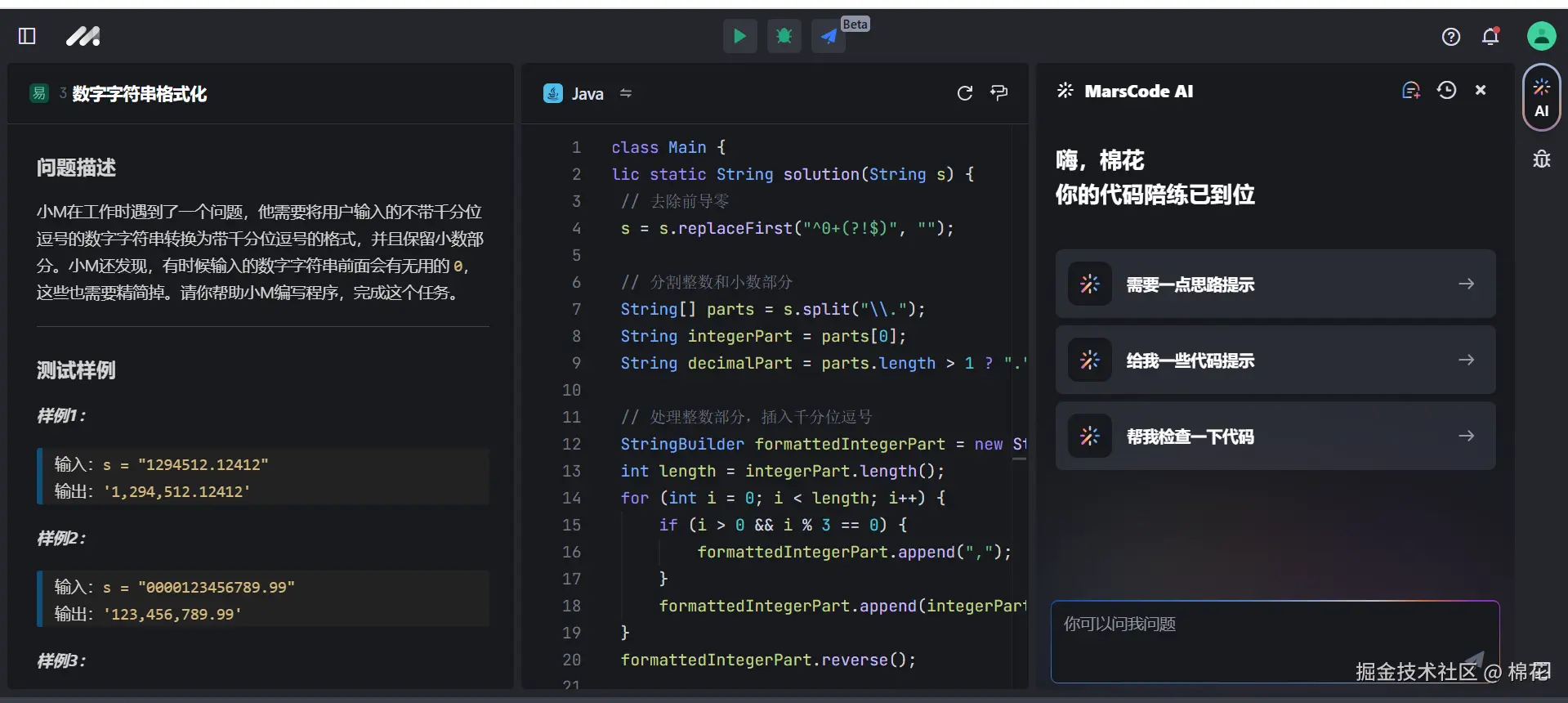Click sample output '123,456,789.99'
Viewport: 1568px width, 703px height.
(172, 614)
